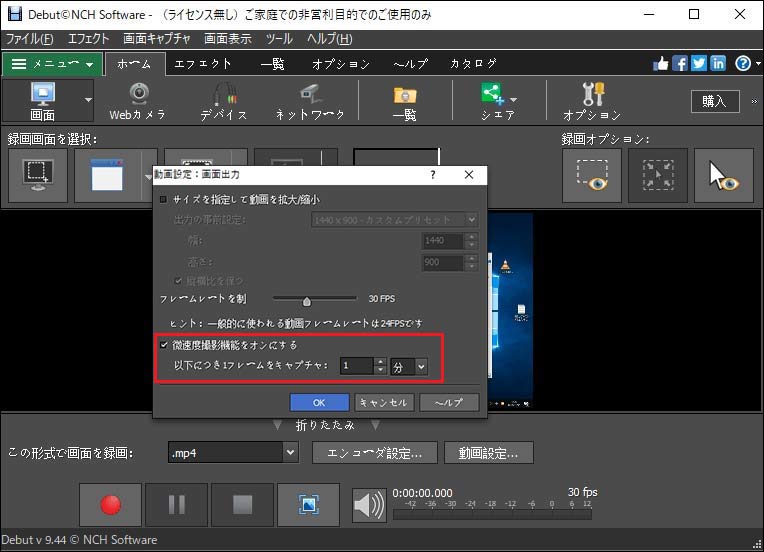Open the green メニュー dropdown button

(x=52, y=64)
